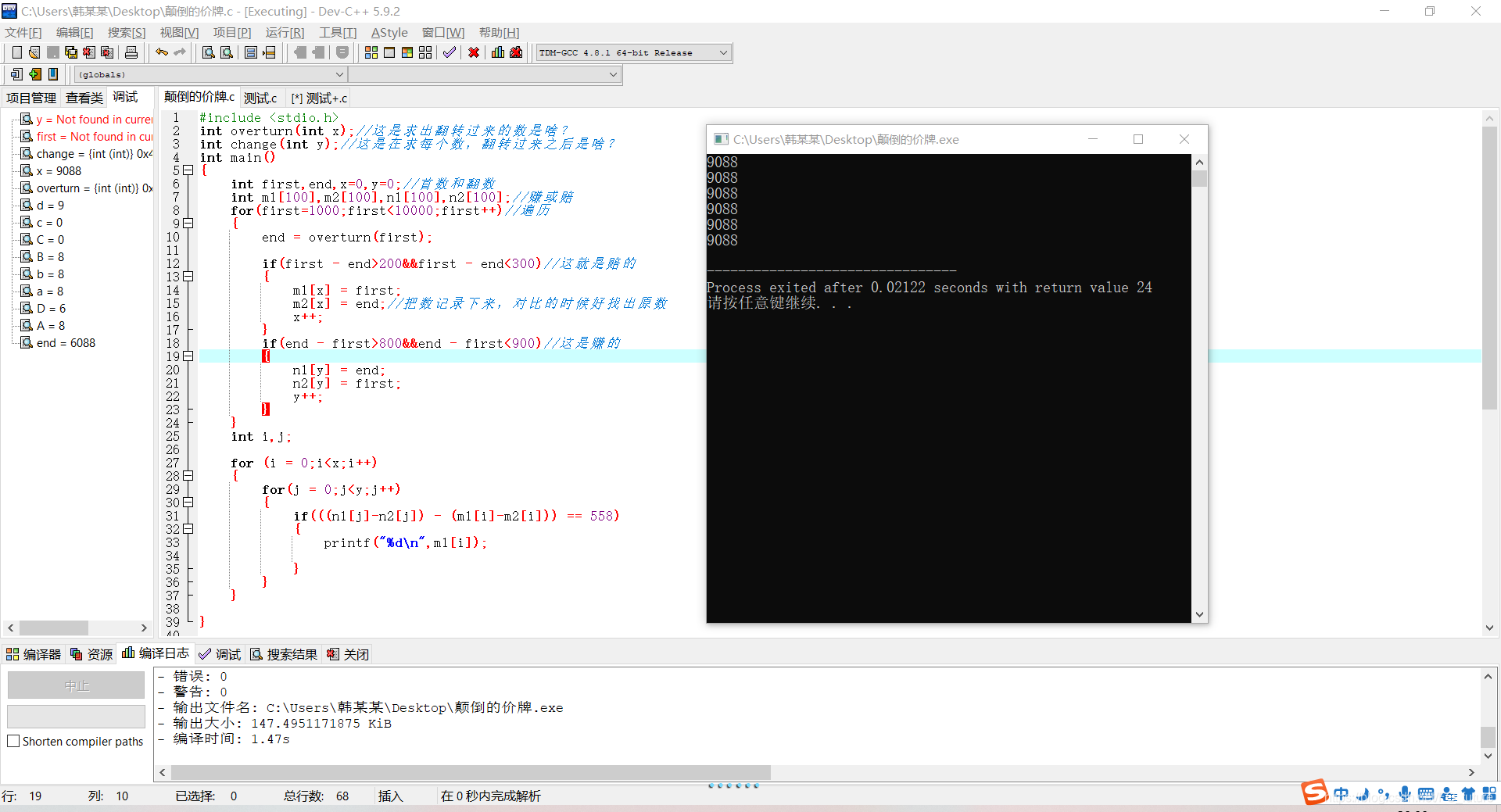Switch to 项目管理 side tab

(31, 98)
